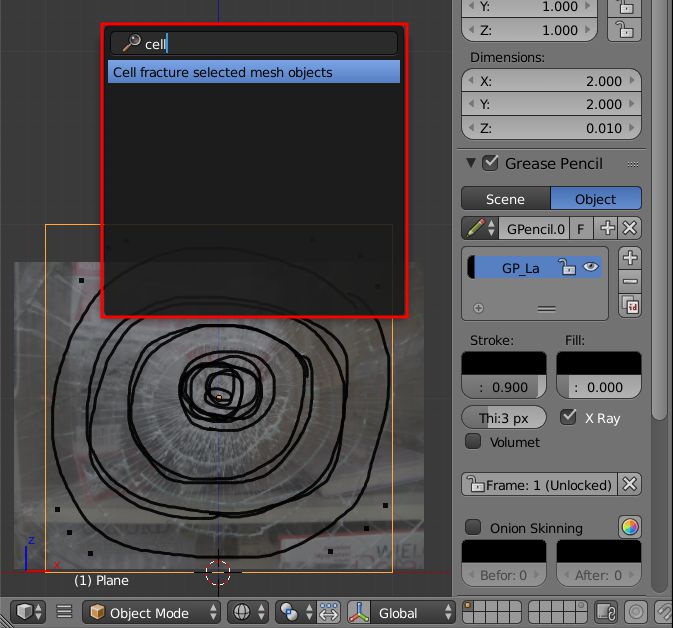Open the Fill color swatch

coord(599,363)
